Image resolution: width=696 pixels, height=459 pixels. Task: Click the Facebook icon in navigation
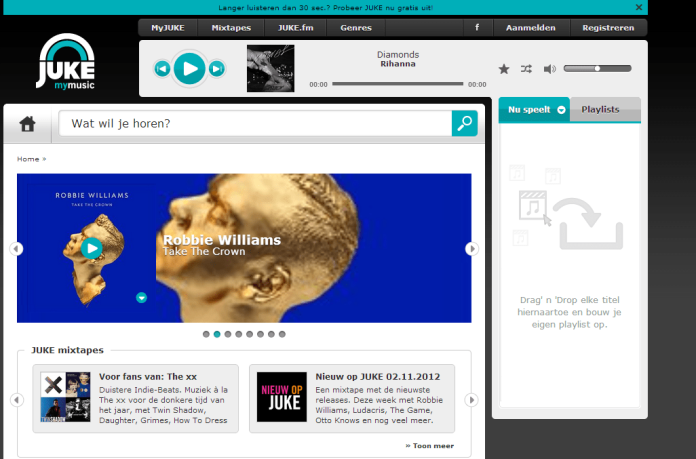pos(477,28)
